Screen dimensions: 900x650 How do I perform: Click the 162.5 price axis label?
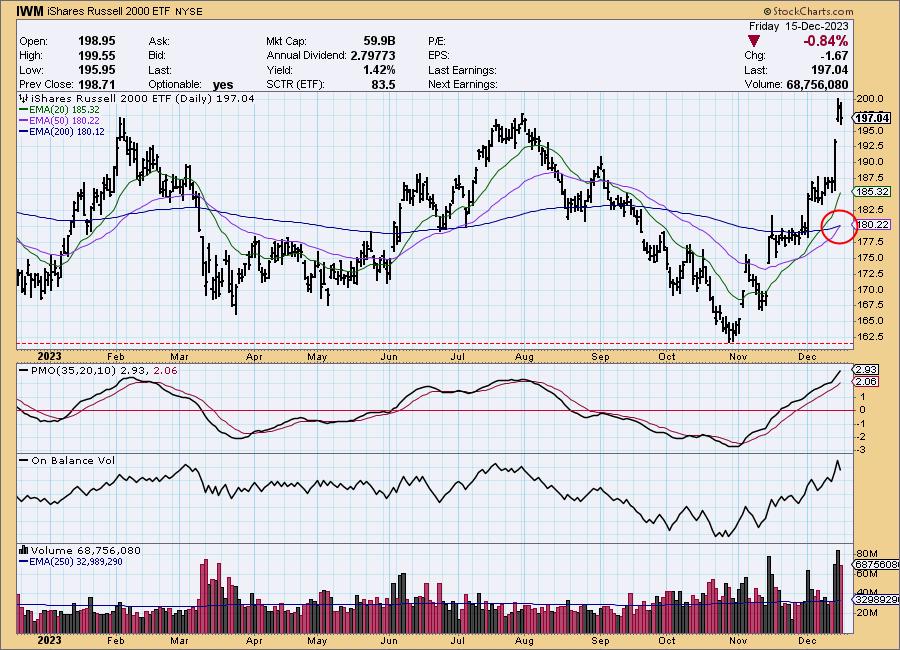(x=870, y=336)
